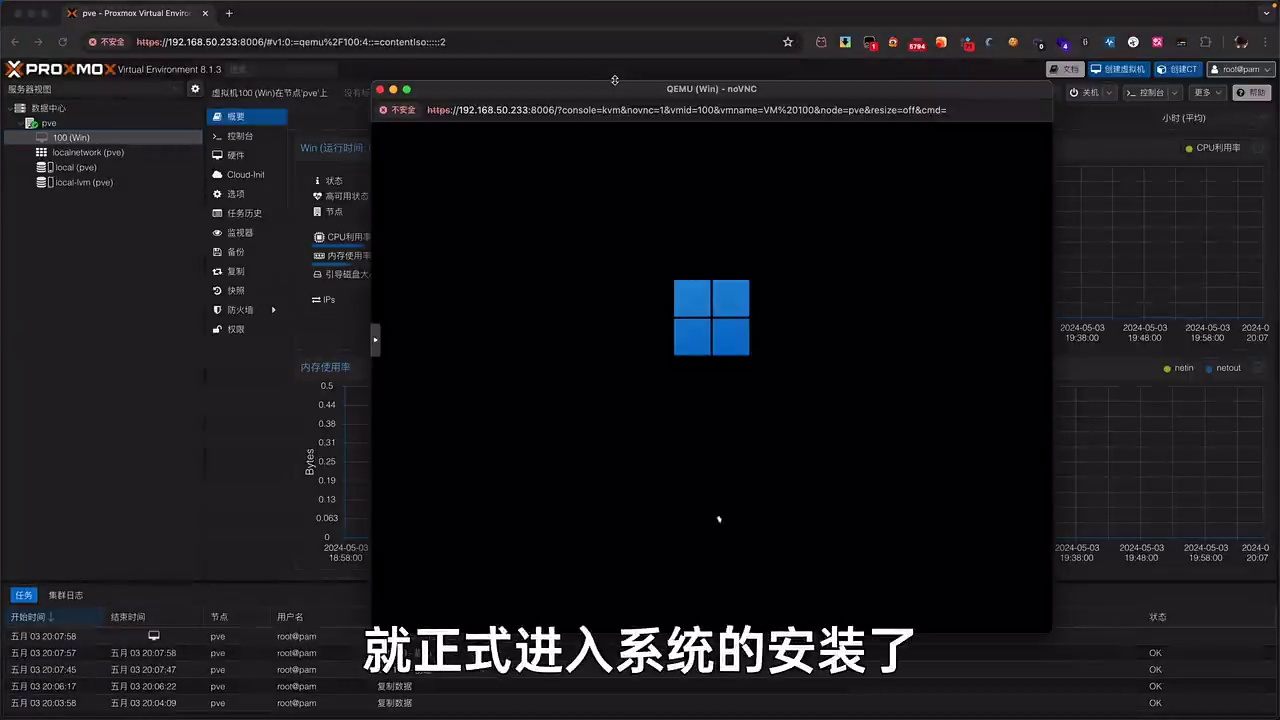Toggle the netout legend entry
1280x720 pixels.
point(1222,368)
